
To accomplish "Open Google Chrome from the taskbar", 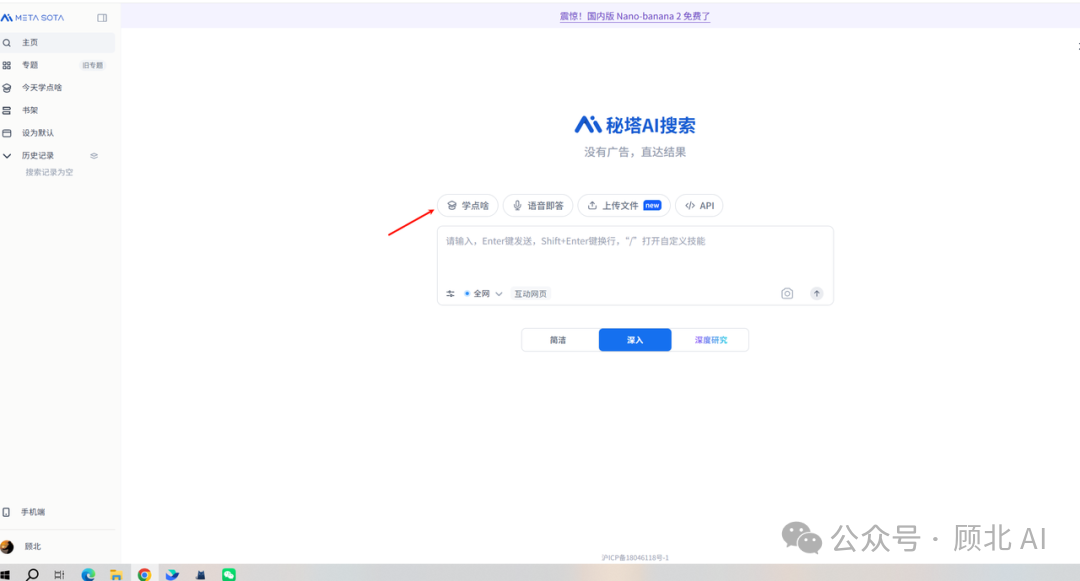I will [x=144, y=574].
